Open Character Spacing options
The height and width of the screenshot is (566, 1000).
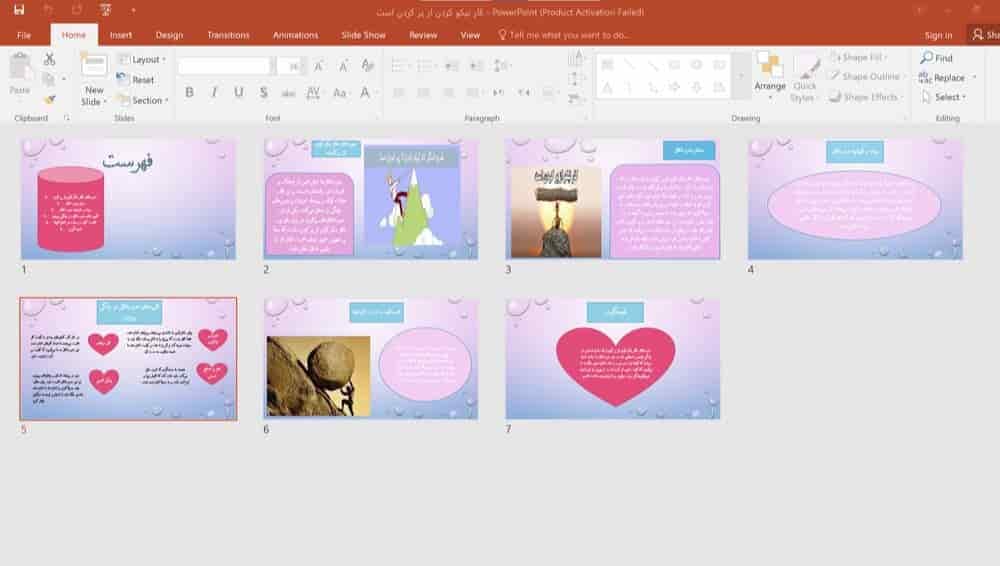pyautogui.click(x=313, y=93)
